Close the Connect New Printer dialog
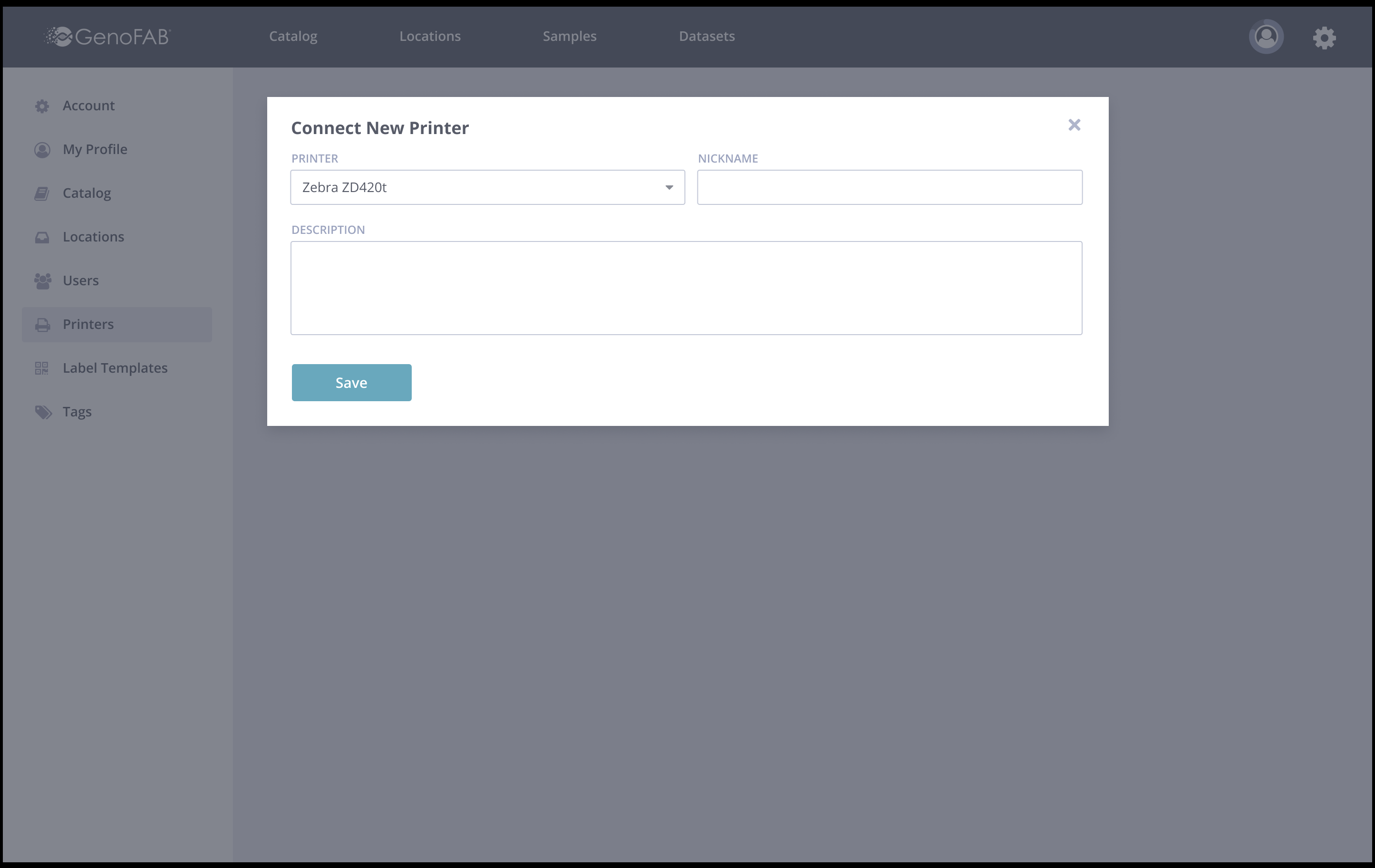 click(x=1074, y=125)
